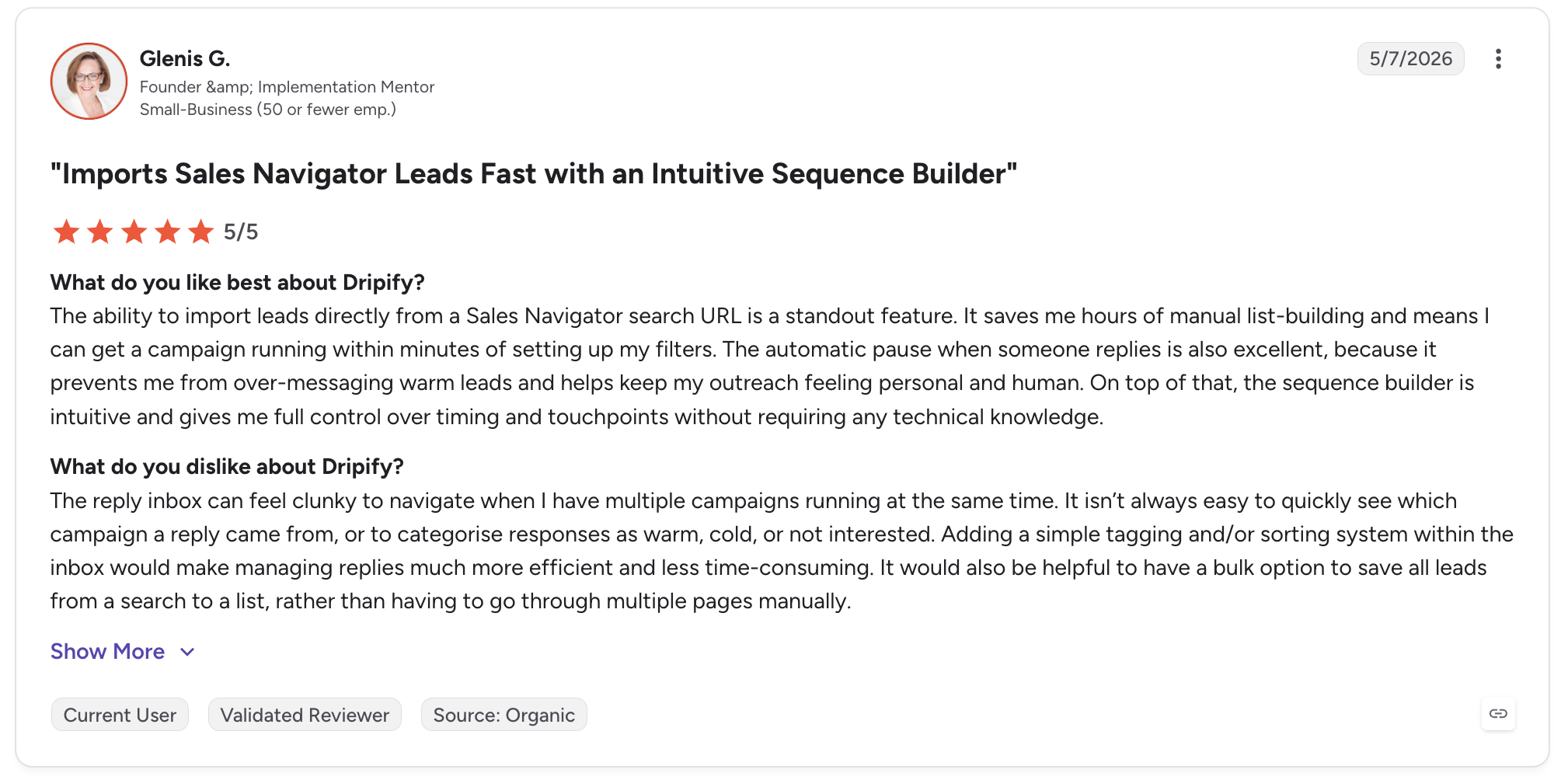1568x780 pixels.
Task: Copy review link via chain icon
Action: pos(1498,714)
